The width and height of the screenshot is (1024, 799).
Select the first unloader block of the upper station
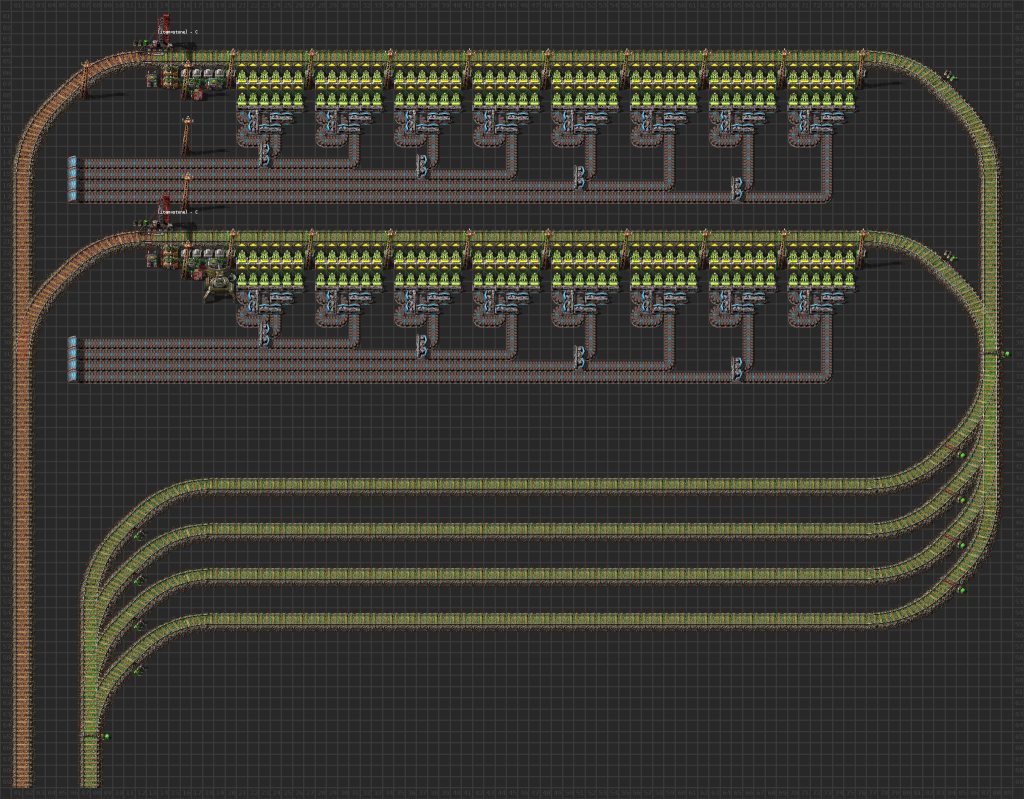pos(270,86)
